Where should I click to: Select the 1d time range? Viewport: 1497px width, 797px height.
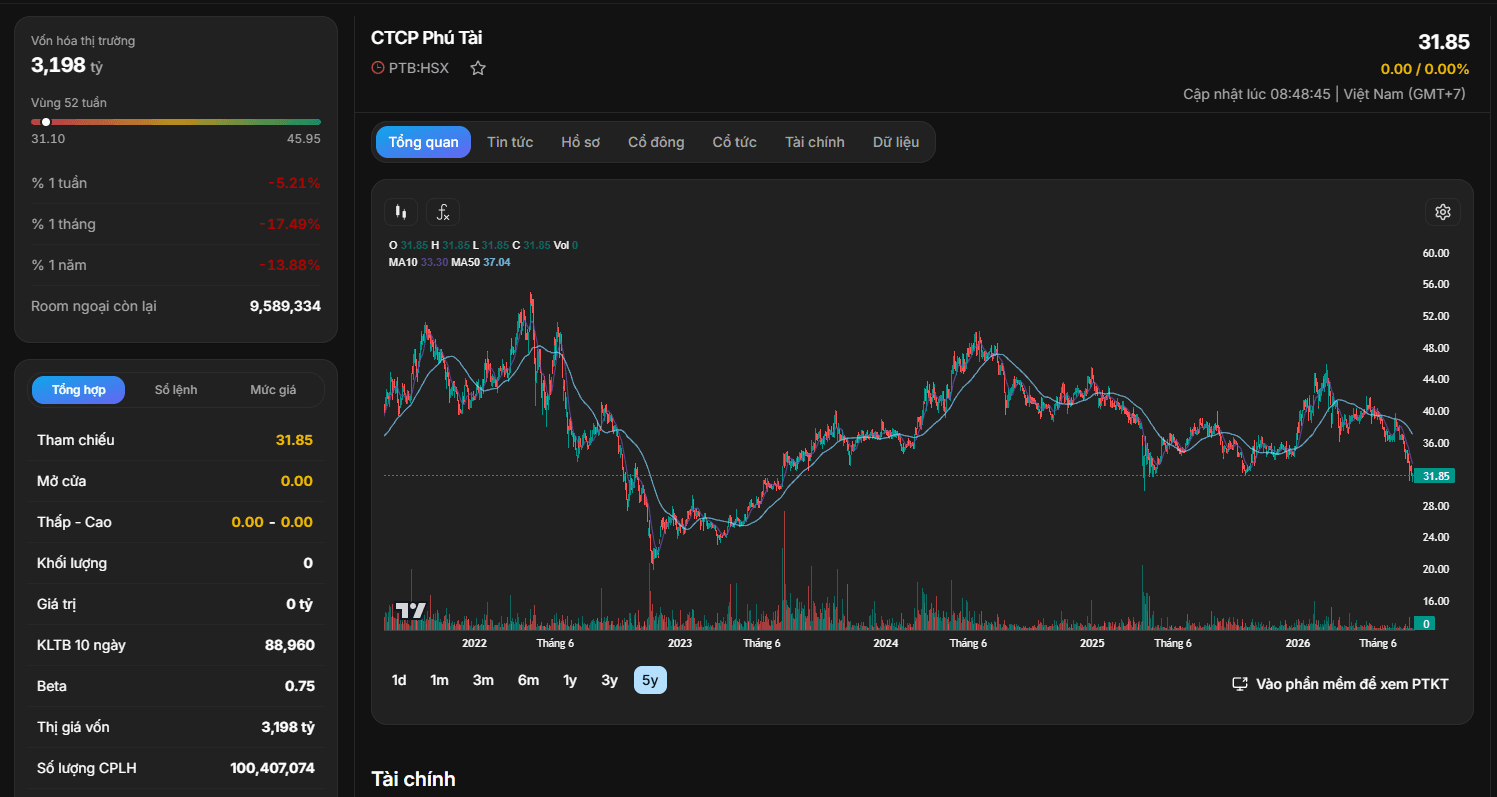tap(399, 680)
